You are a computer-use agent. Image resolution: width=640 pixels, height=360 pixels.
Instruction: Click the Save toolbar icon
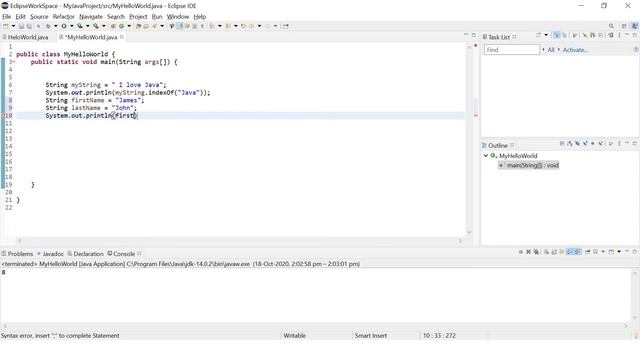(21, 26)
